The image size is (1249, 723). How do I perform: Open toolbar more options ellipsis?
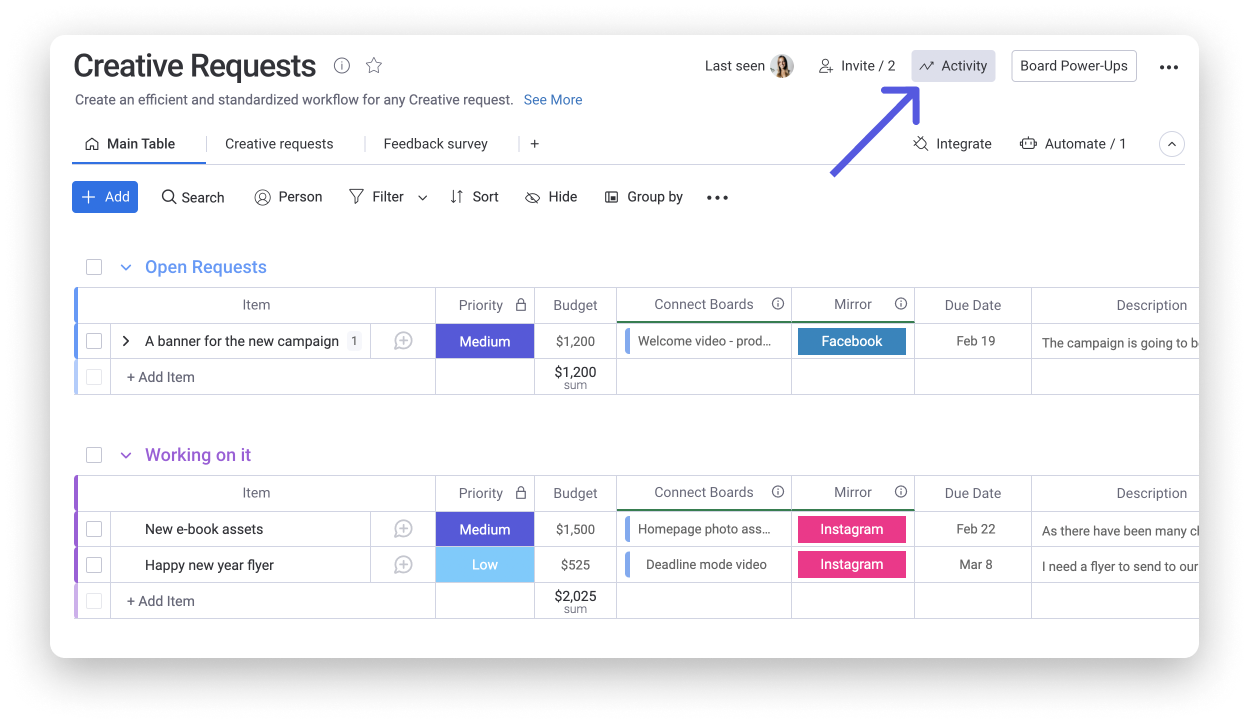717,198
